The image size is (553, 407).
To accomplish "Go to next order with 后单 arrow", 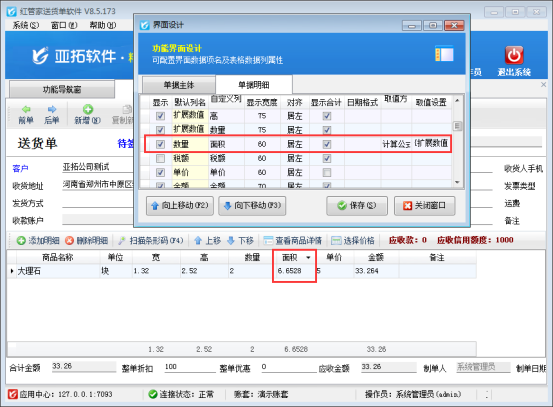I will pyautogui.click(x=52, y=109).
